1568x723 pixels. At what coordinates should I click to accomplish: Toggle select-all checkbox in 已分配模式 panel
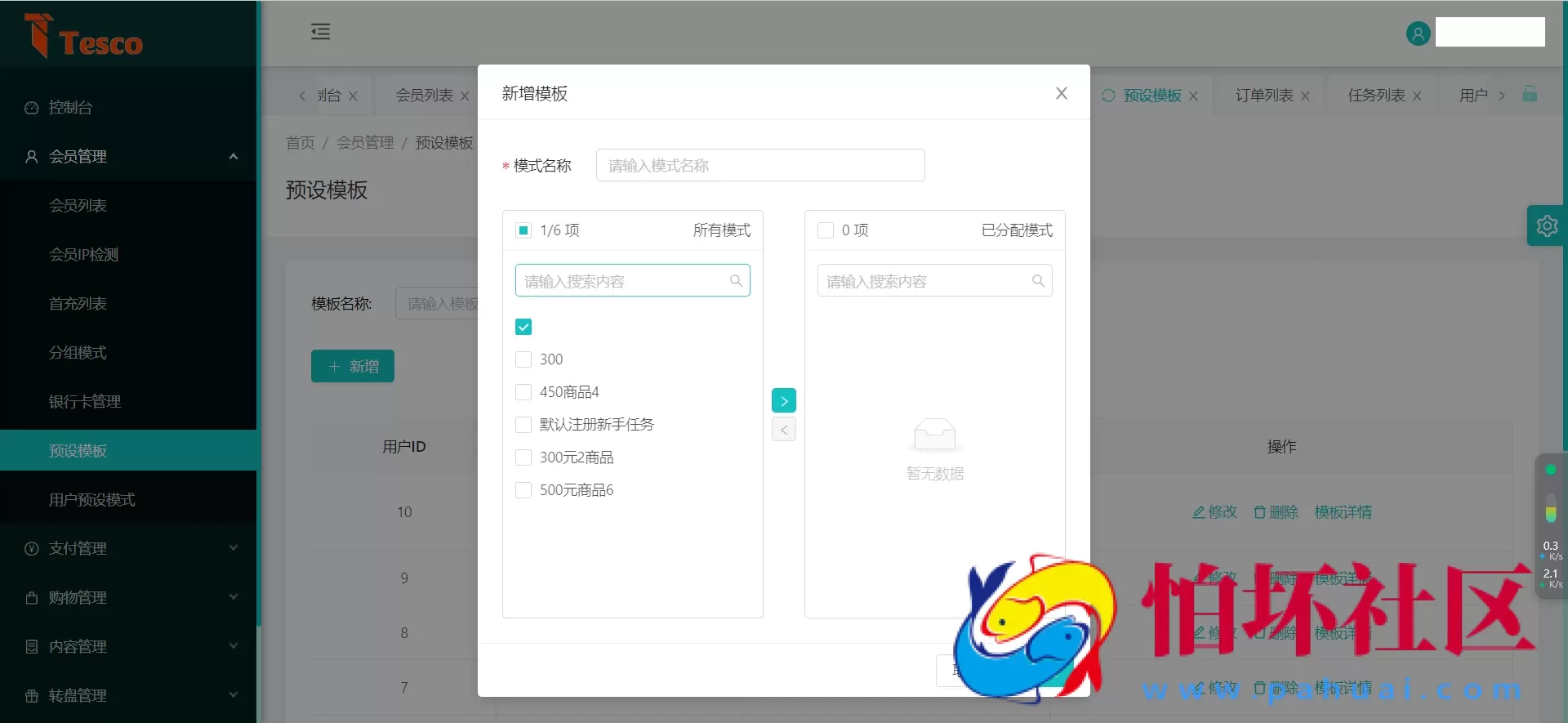[826, 230]
